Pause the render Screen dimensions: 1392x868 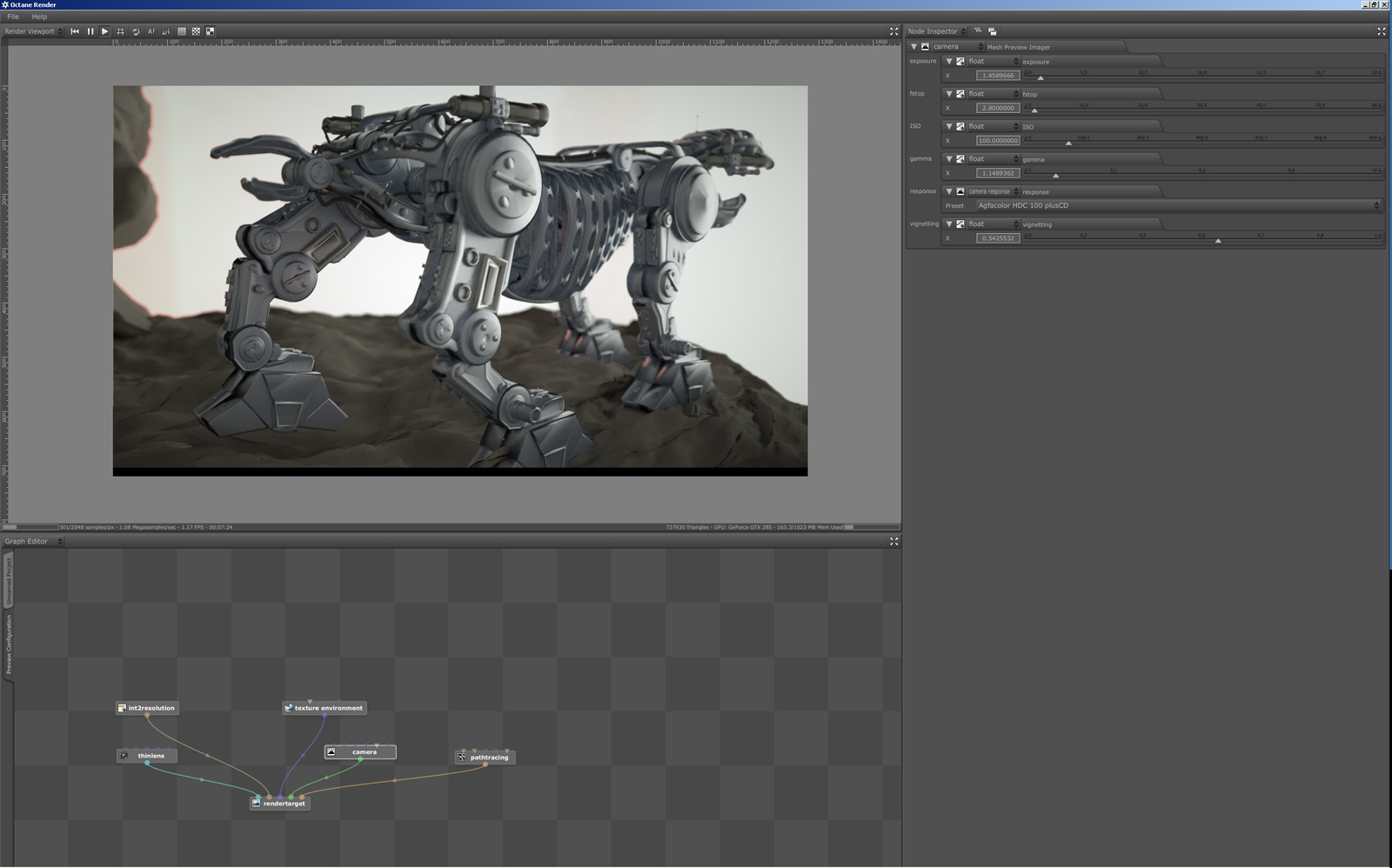click(x=90, y=31)
